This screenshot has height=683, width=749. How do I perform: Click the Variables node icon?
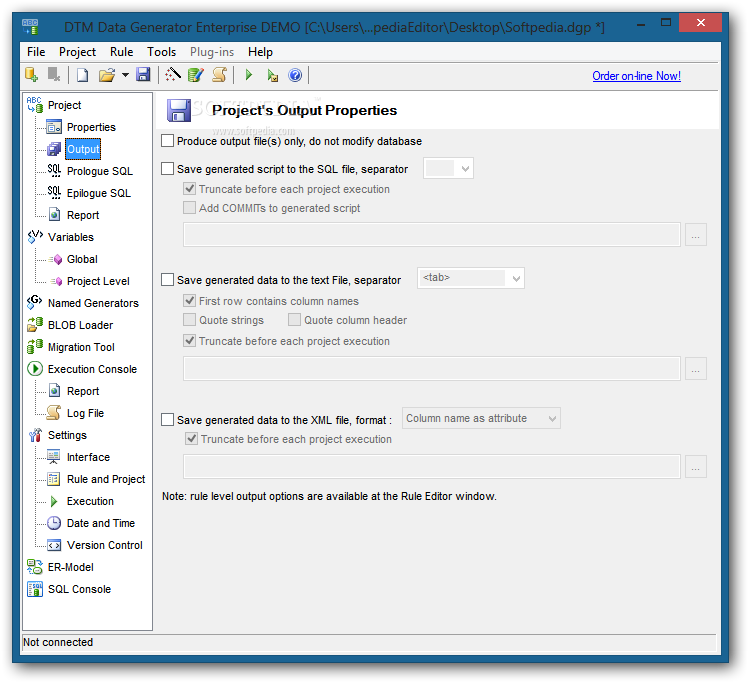coord(35,237)
